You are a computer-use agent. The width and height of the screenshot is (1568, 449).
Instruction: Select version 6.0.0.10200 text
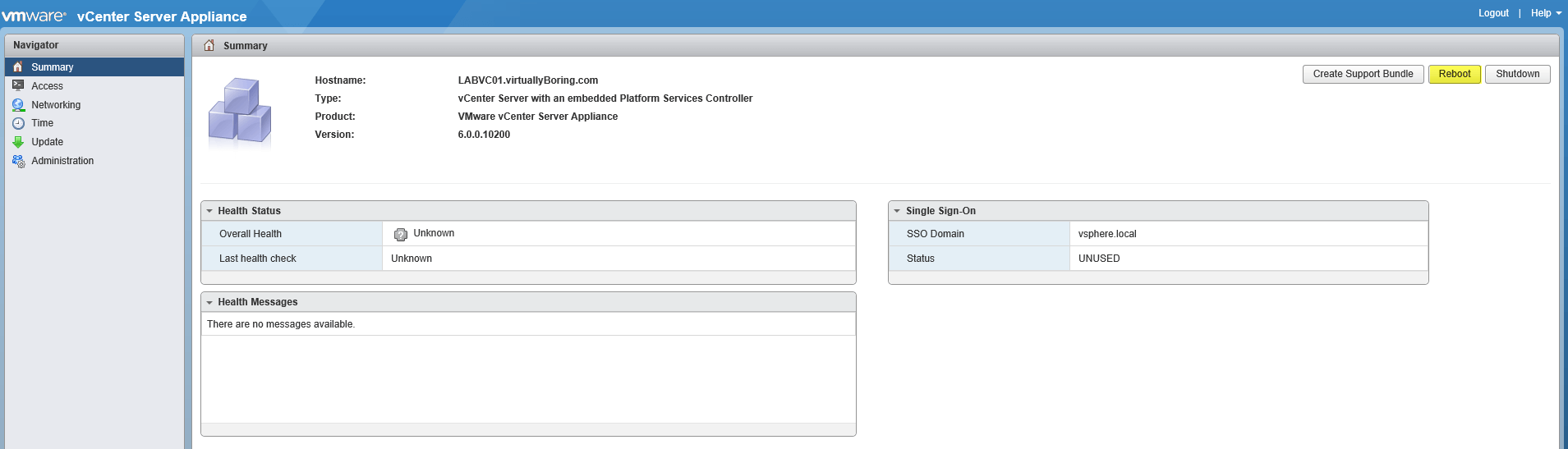pos(484,135)
